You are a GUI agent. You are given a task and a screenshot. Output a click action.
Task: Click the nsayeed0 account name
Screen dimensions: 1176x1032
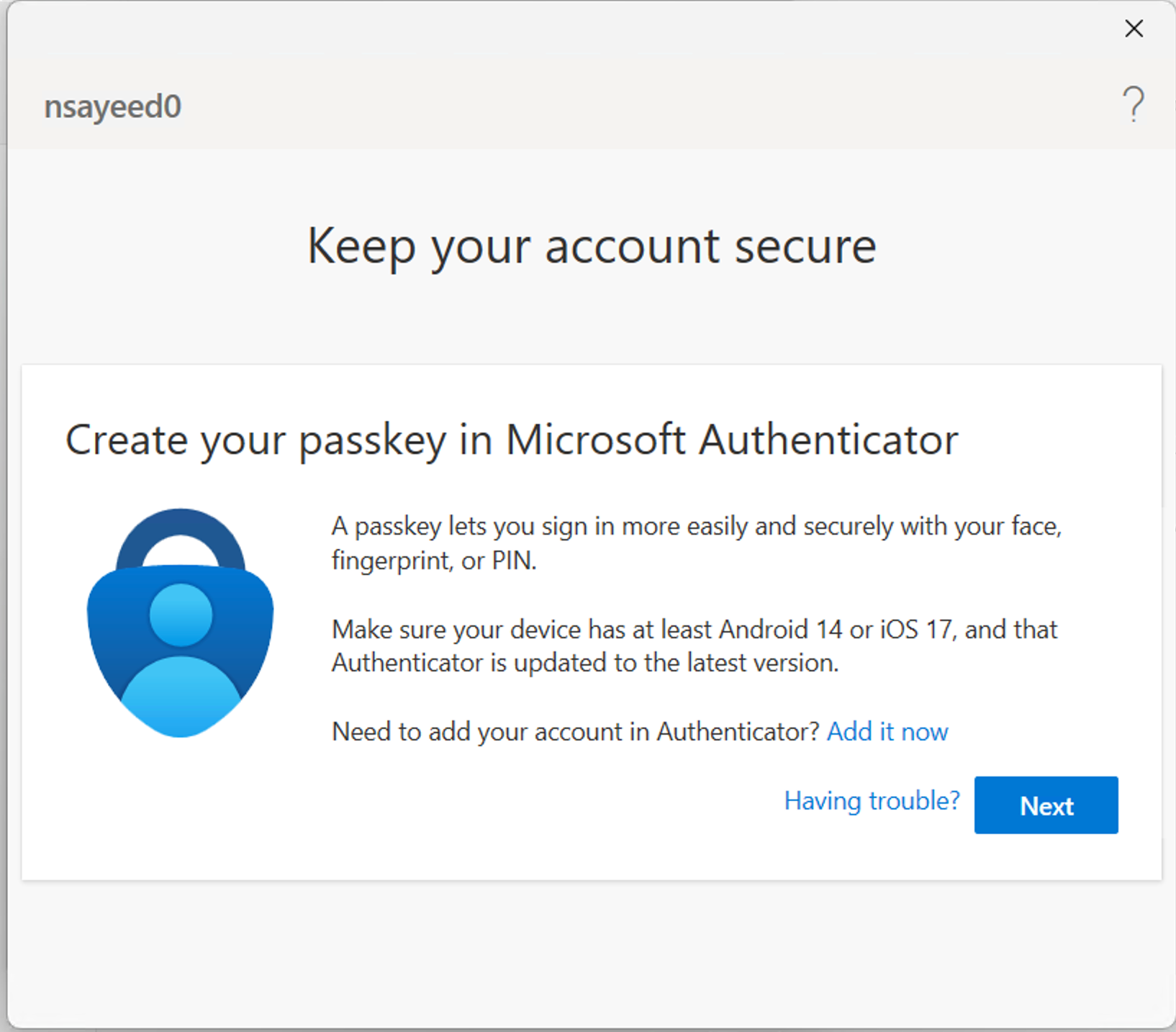pos(112,107)
